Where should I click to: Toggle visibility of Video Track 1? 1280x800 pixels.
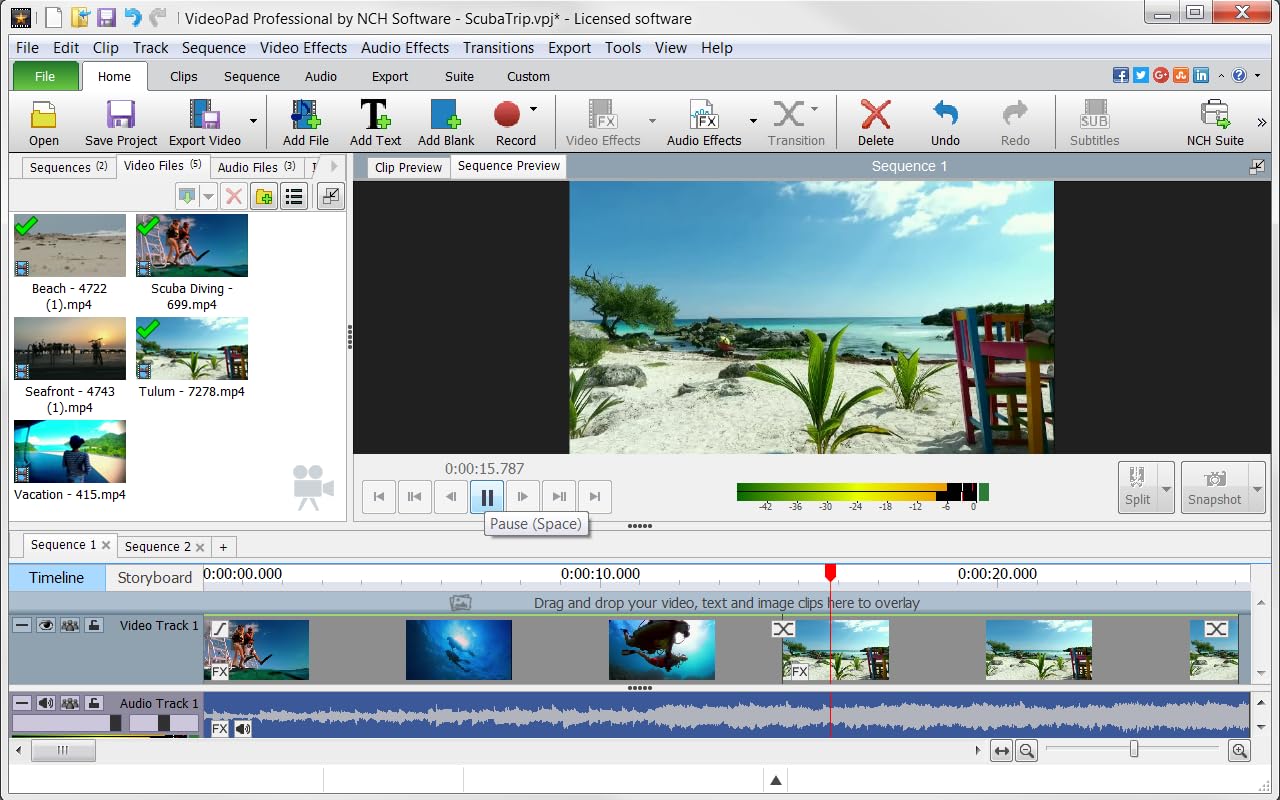[x=45, y=624]
